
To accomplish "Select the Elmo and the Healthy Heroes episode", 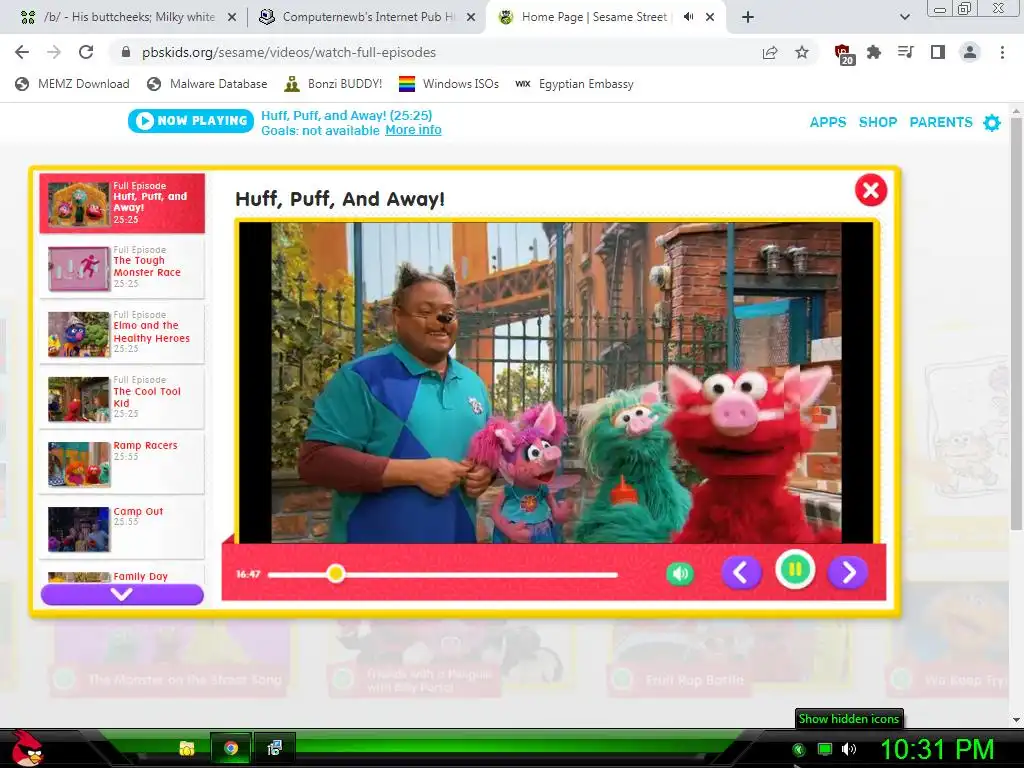I will (x=122, y=334).
